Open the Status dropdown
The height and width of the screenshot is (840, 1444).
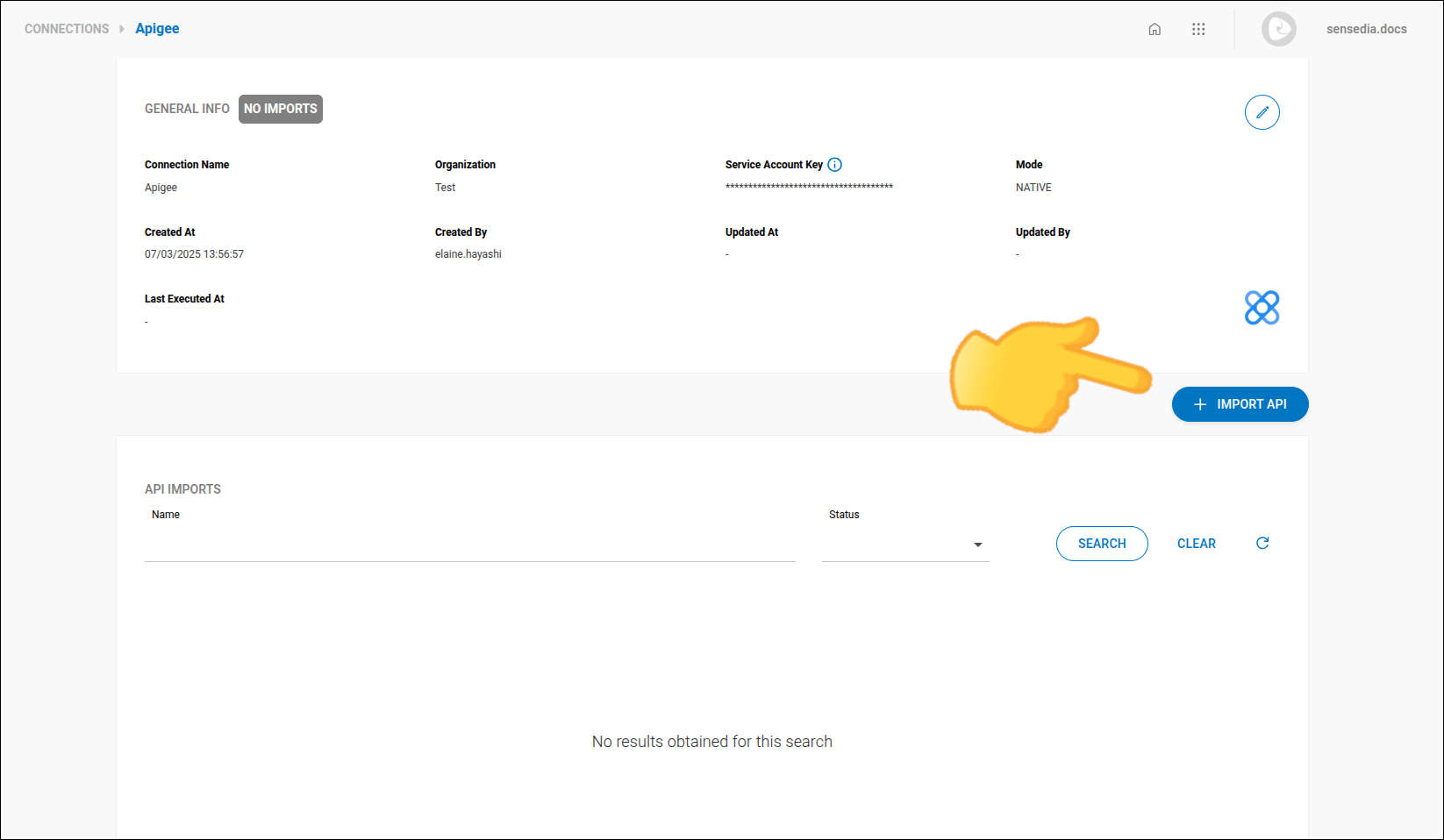click(x=905, y=544)
